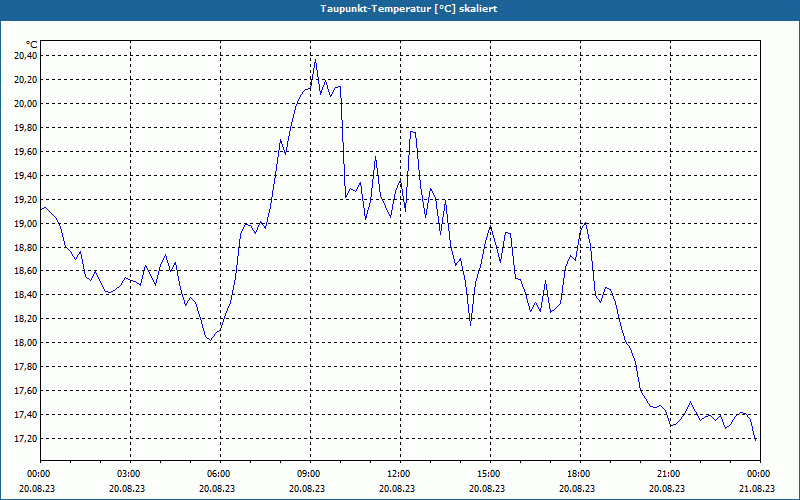
Task: Click the y-axis value 18,40
Action: (25, 295)
